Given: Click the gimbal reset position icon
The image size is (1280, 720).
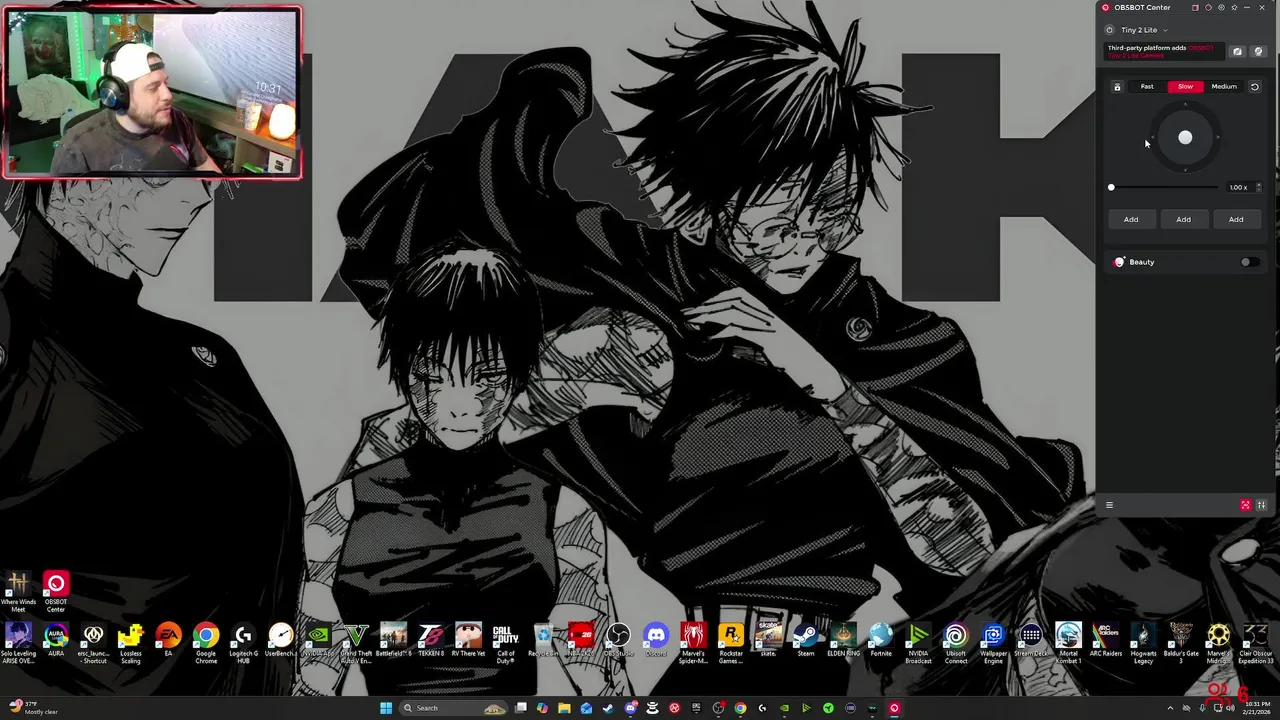Looking at the screenshot, I should [x=1254, y=87].
